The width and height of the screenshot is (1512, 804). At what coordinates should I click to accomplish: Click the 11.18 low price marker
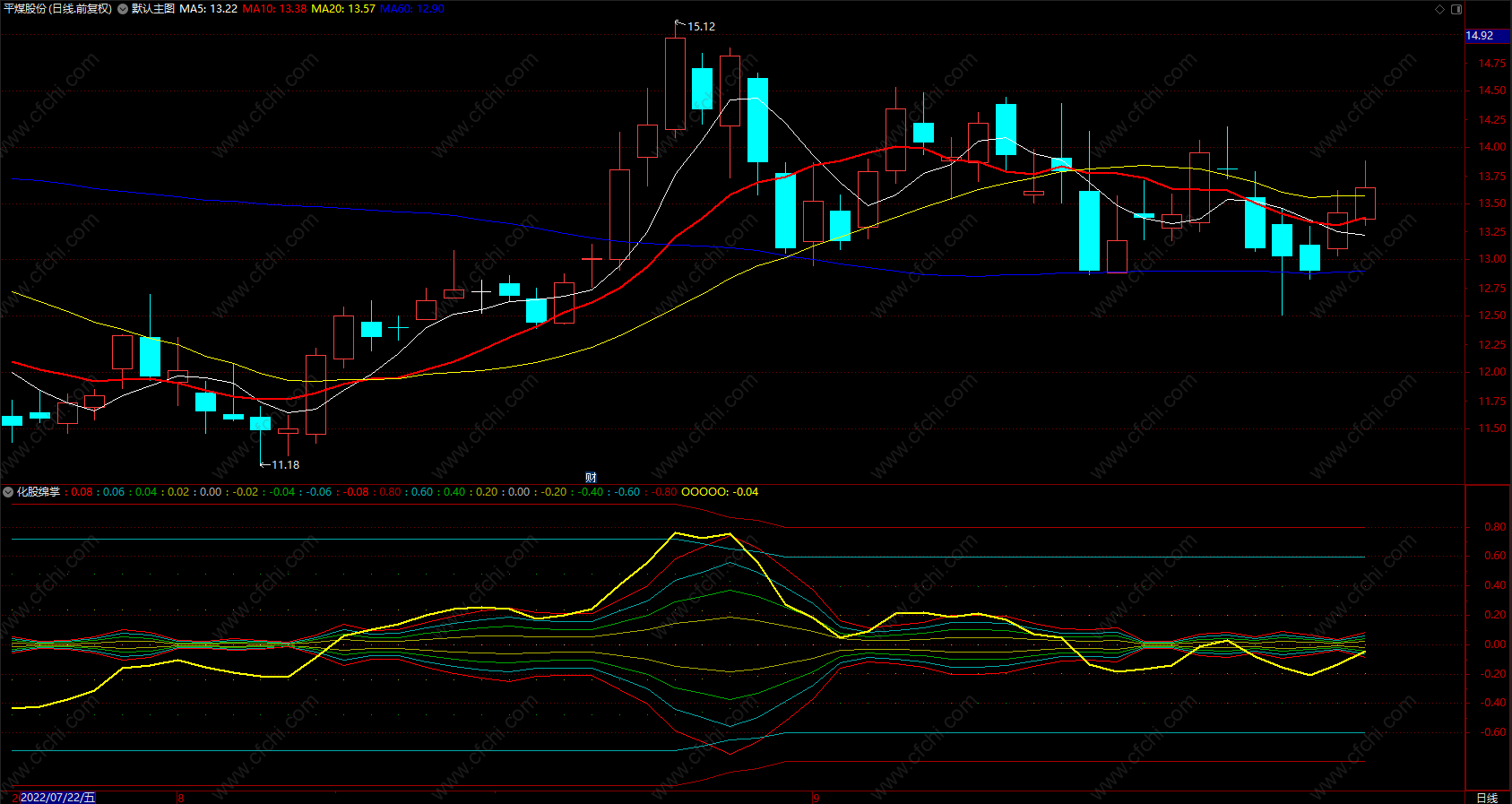tap(285, 465)
